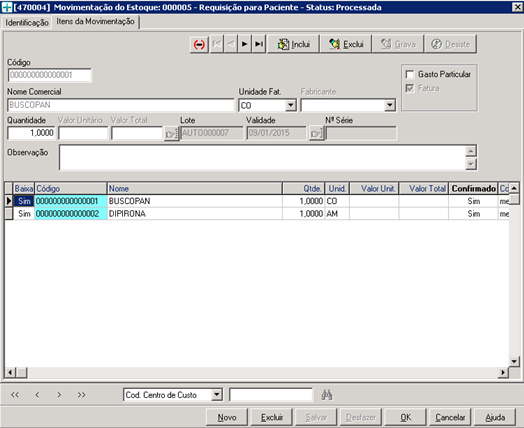This screenshot has height=428, width=524.
Task: Click the red minus record icon
Action: click(x=200, y=44)
